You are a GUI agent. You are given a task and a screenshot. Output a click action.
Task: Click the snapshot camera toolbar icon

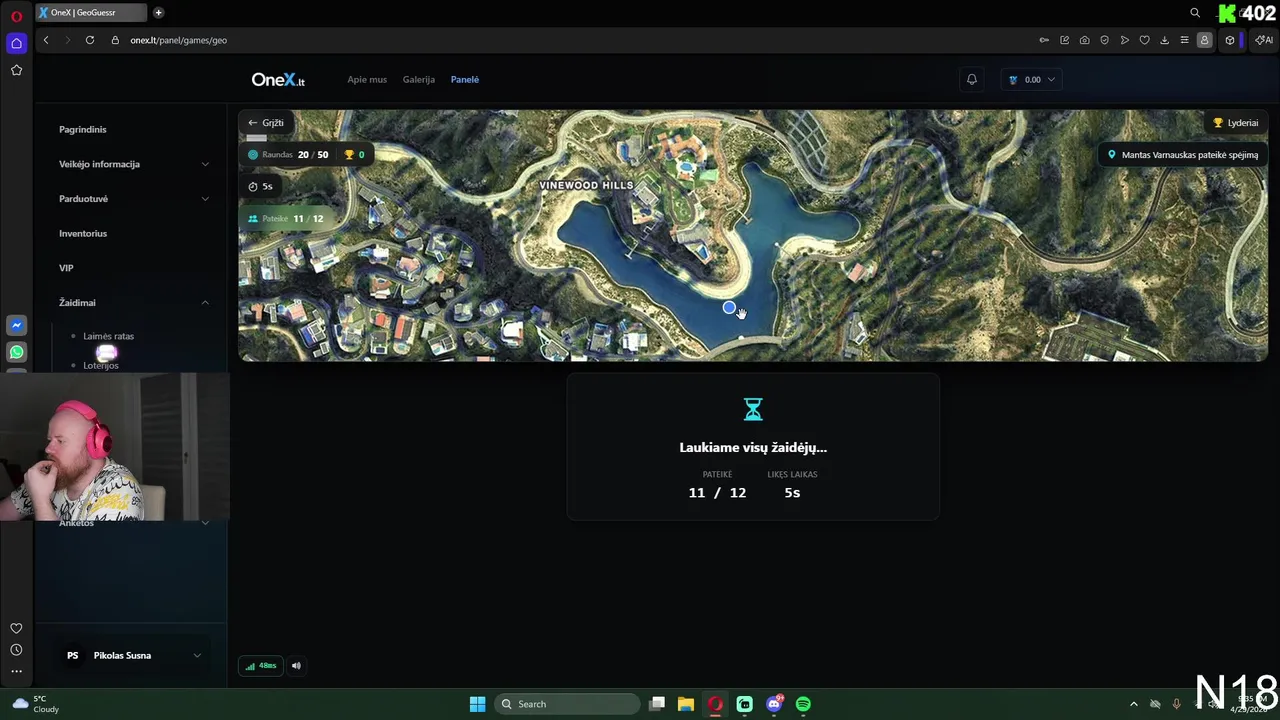[1084, 40]
